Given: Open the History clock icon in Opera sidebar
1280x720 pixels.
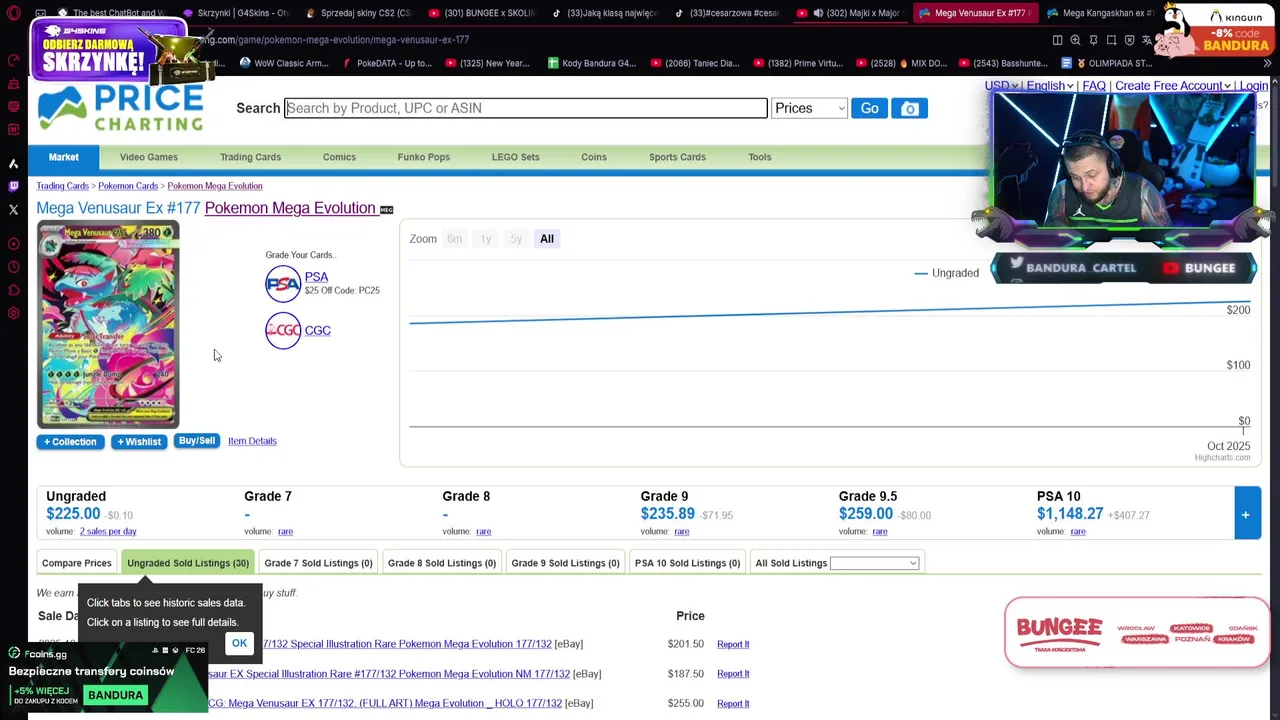Looking at the screenshot, I should pyautogui.click(x=13, y=267).
